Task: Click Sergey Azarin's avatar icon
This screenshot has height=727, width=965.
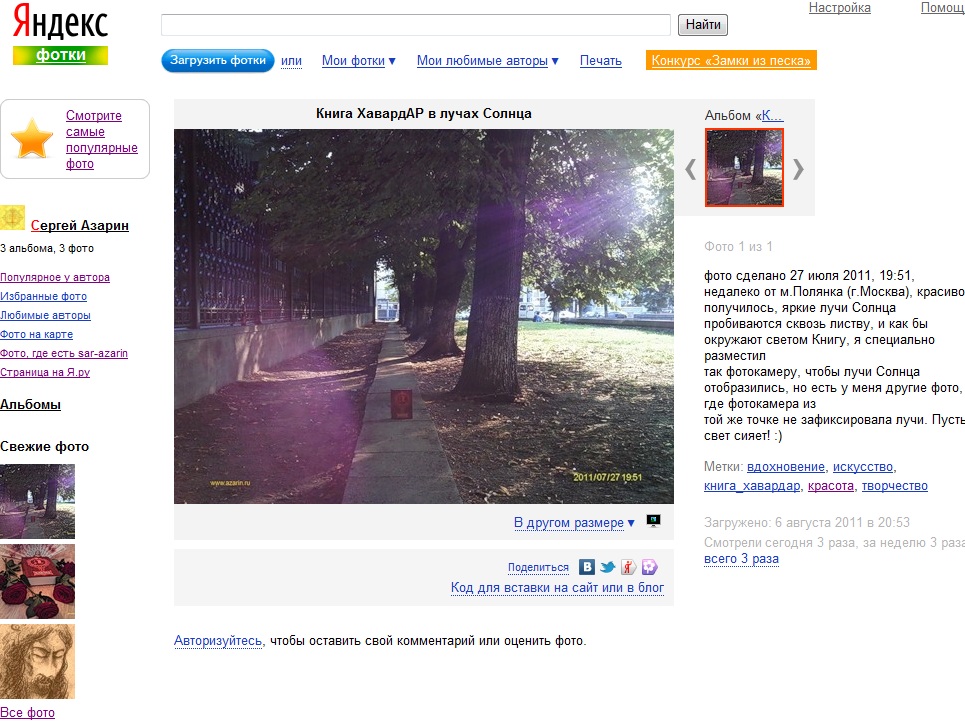Action: [x=12, y=218]
